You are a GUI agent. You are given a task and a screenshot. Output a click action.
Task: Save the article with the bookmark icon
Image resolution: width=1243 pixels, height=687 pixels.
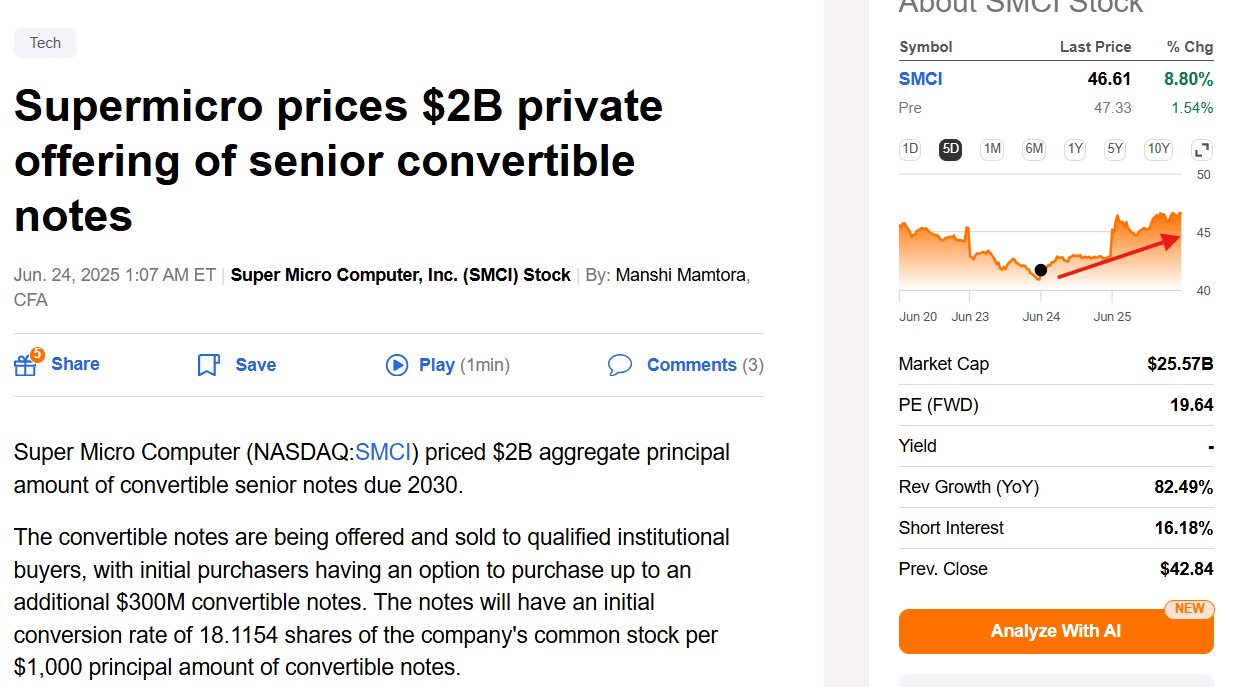[207, 364]
